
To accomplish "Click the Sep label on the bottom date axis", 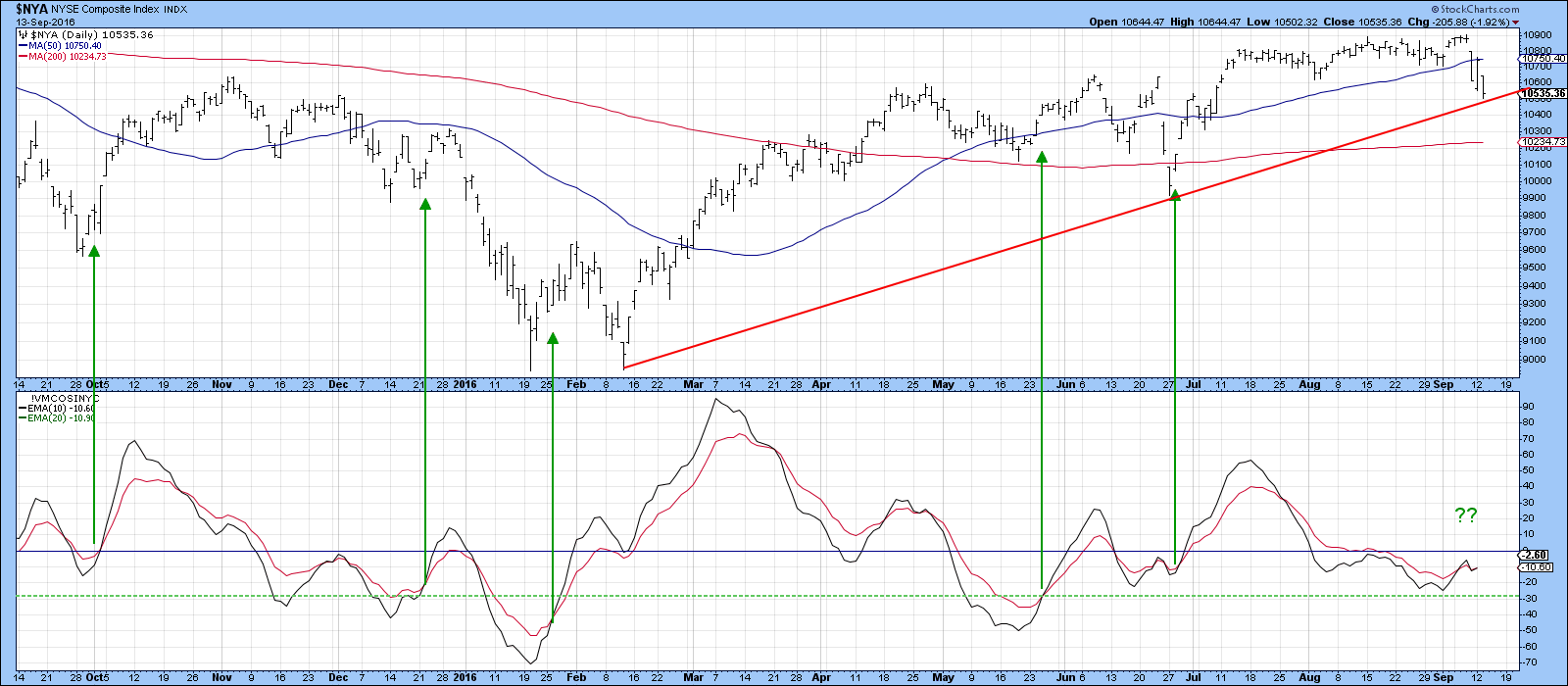I will (x=1442, y=677).
